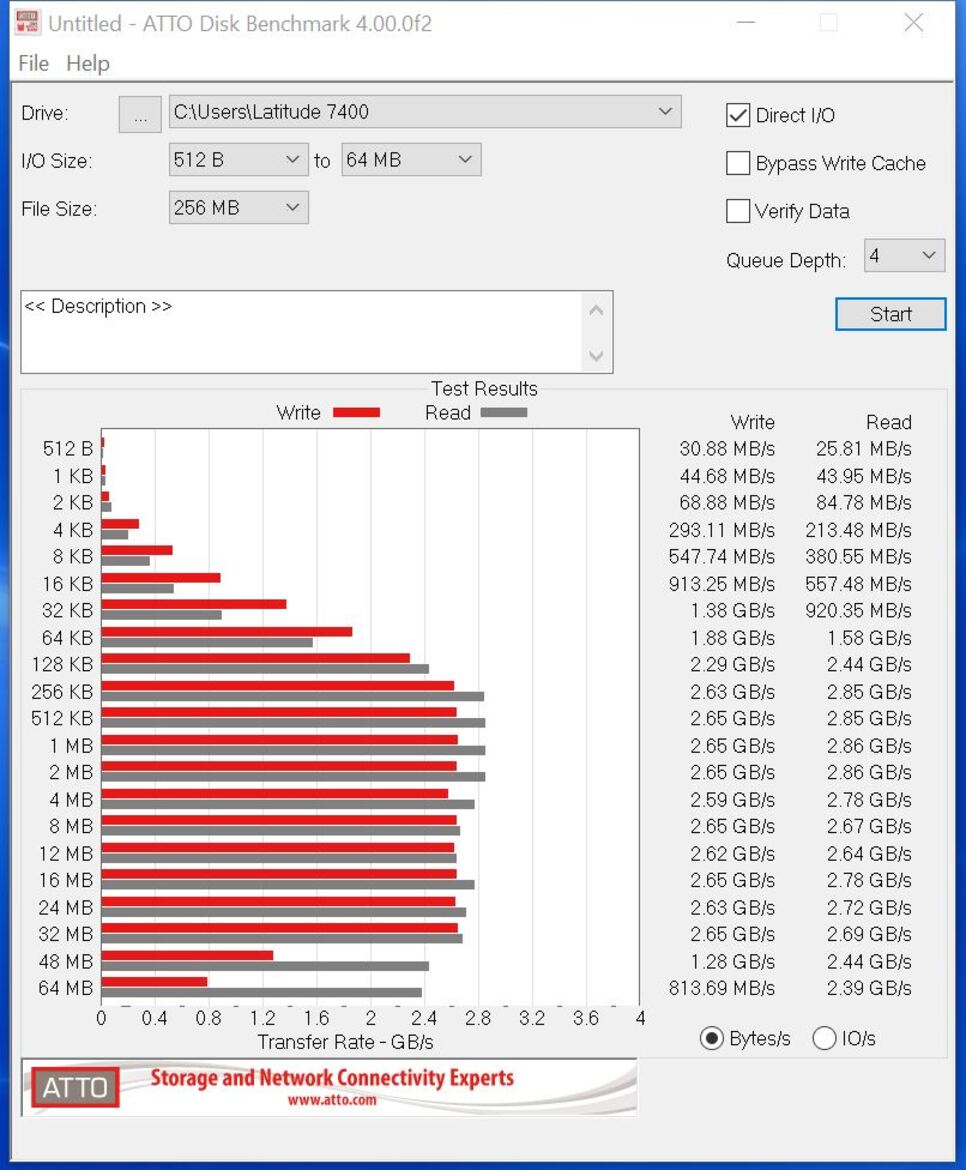Image resolution: width=966 pixels, height=1170 pixels.
Task: Click the gray Read legend swatch
Action: tap(504, 413)
